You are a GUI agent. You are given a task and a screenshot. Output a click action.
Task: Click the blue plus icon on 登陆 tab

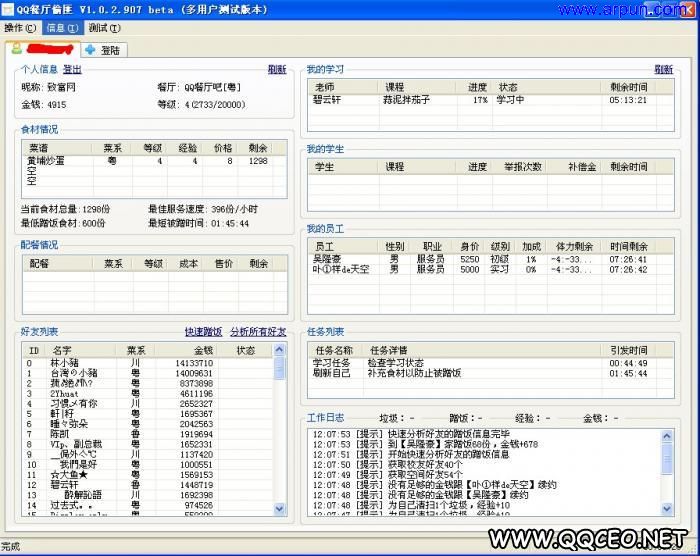point(90,50)
